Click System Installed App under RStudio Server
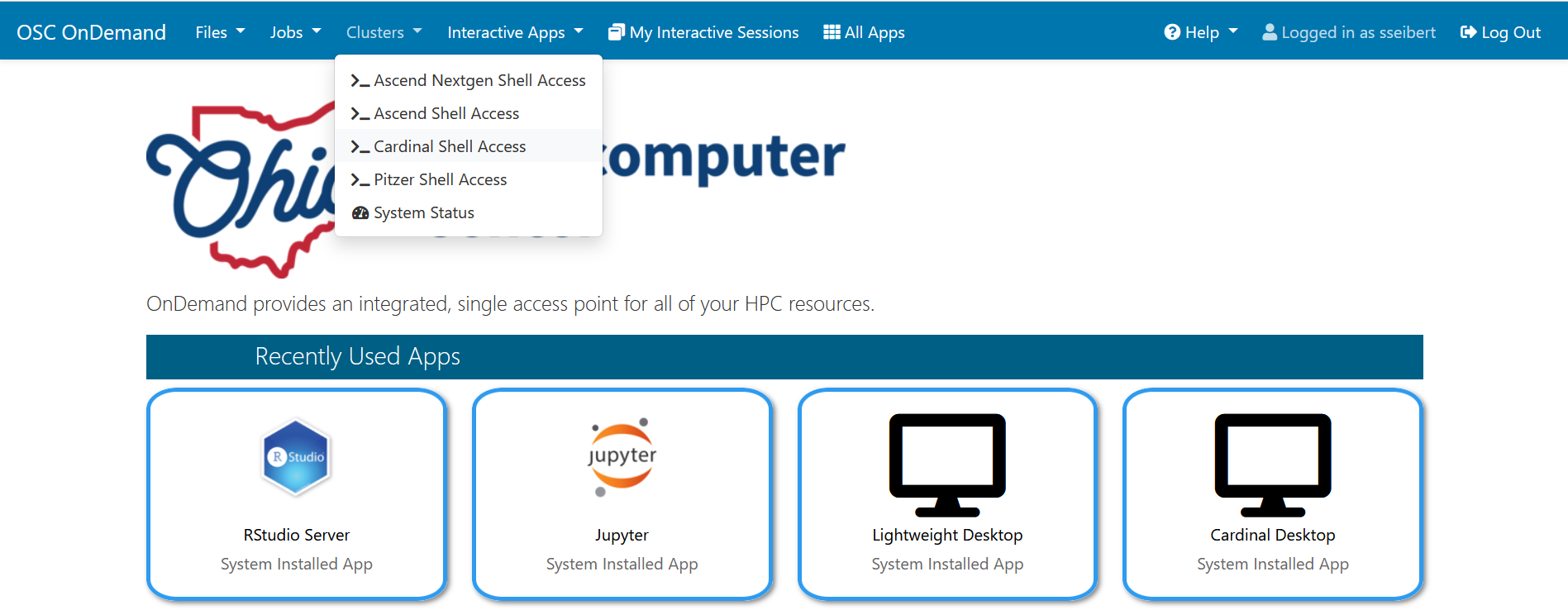This screenshot has height=610, width=1568. (x=297, y=564)
